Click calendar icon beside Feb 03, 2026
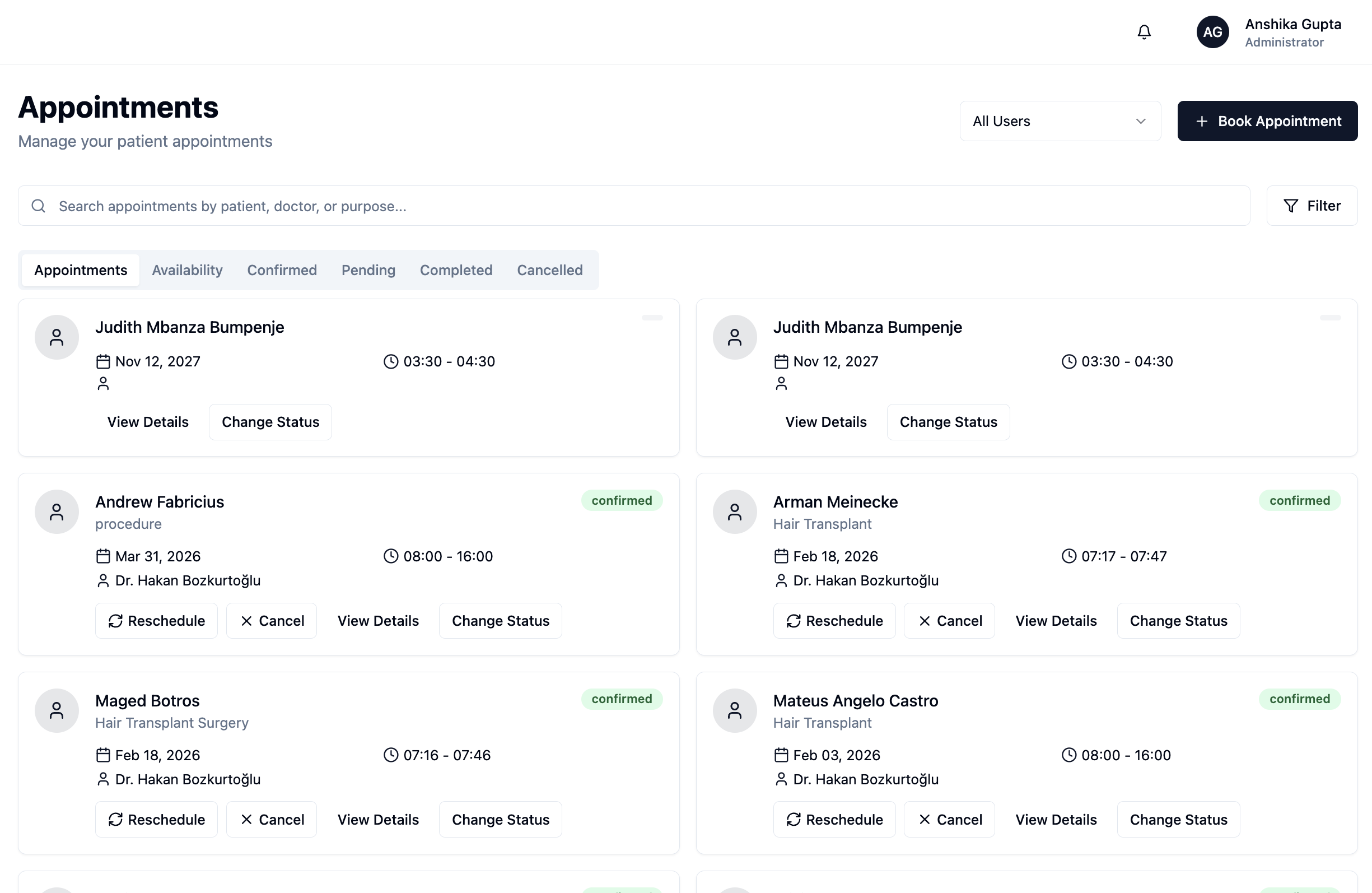The width and height of the screenshot is (1372, 893). [x=781, y=755]
